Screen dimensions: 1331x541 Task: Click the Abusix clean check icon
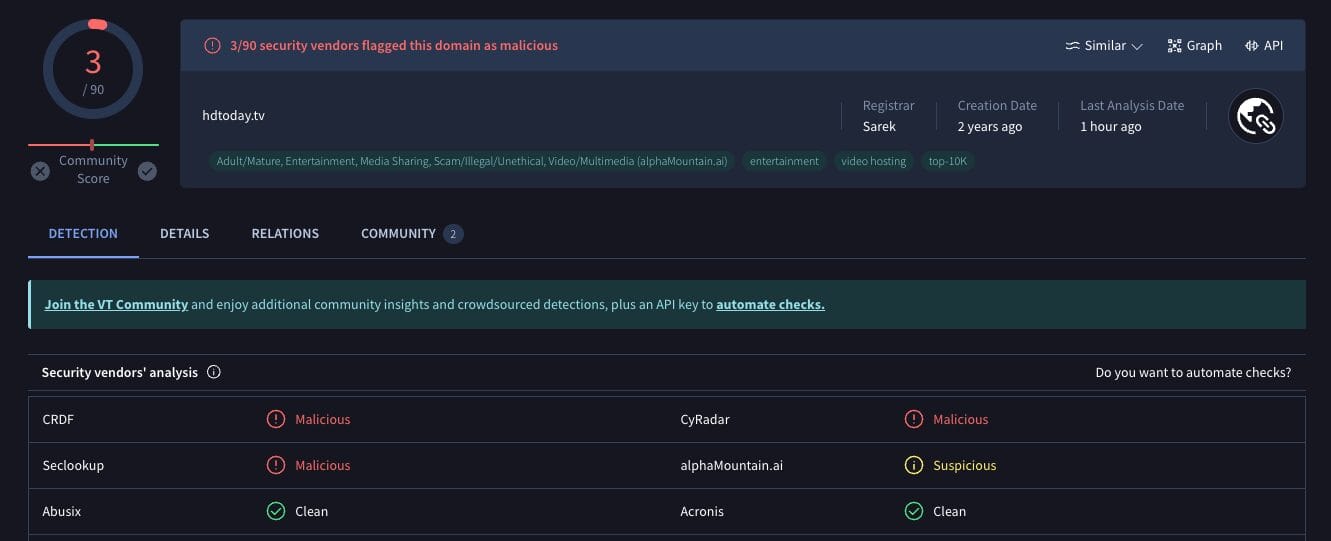276,511
